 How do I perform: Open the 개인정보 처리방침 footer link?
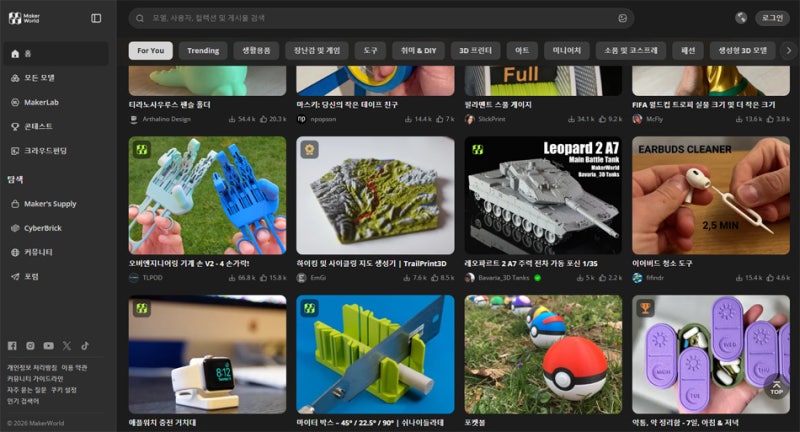click(x=32, y=368)
